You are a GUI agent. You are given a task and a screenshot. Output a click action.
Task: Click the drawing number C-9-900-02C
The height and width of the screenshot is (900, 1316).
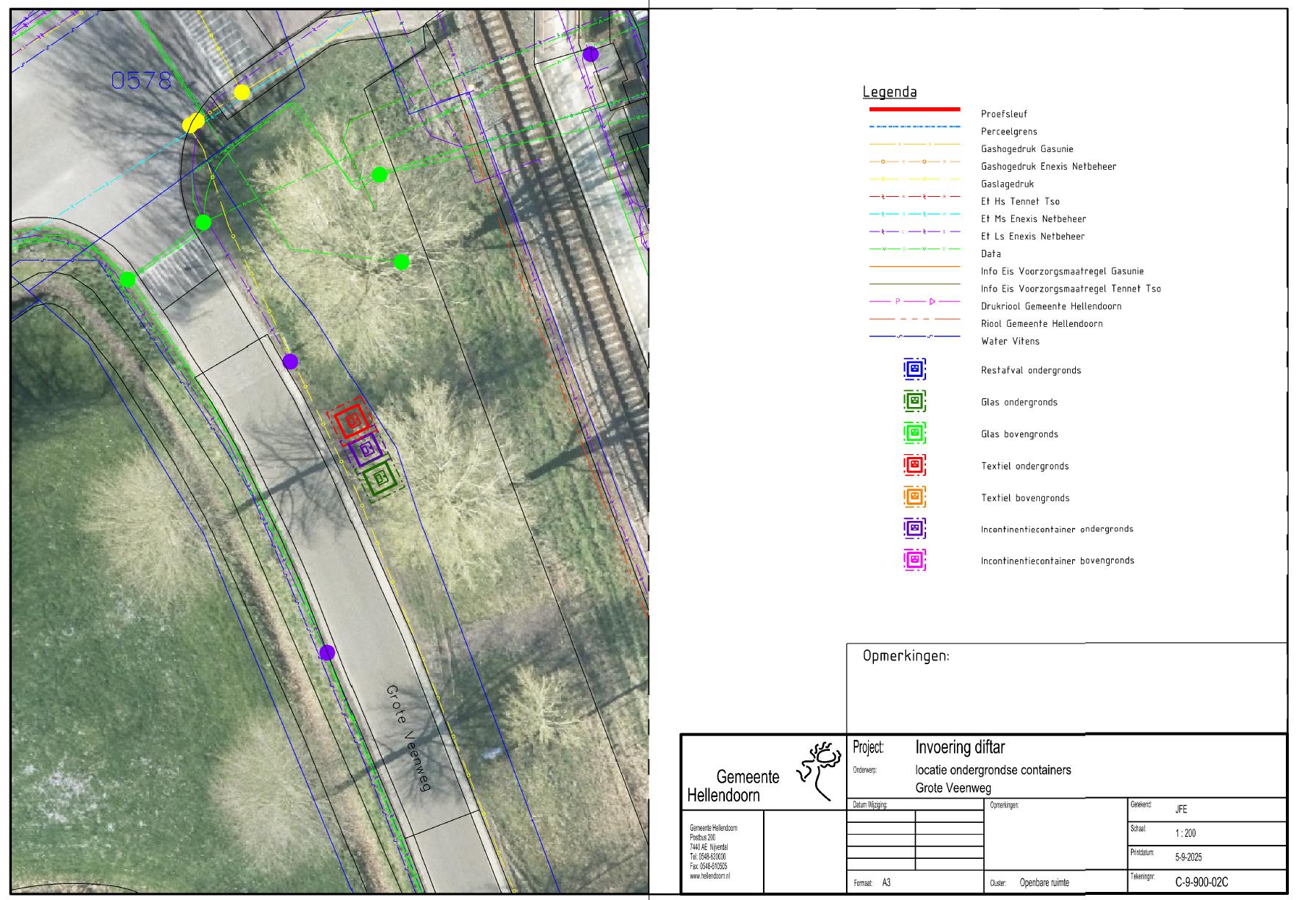point(1201,882)
